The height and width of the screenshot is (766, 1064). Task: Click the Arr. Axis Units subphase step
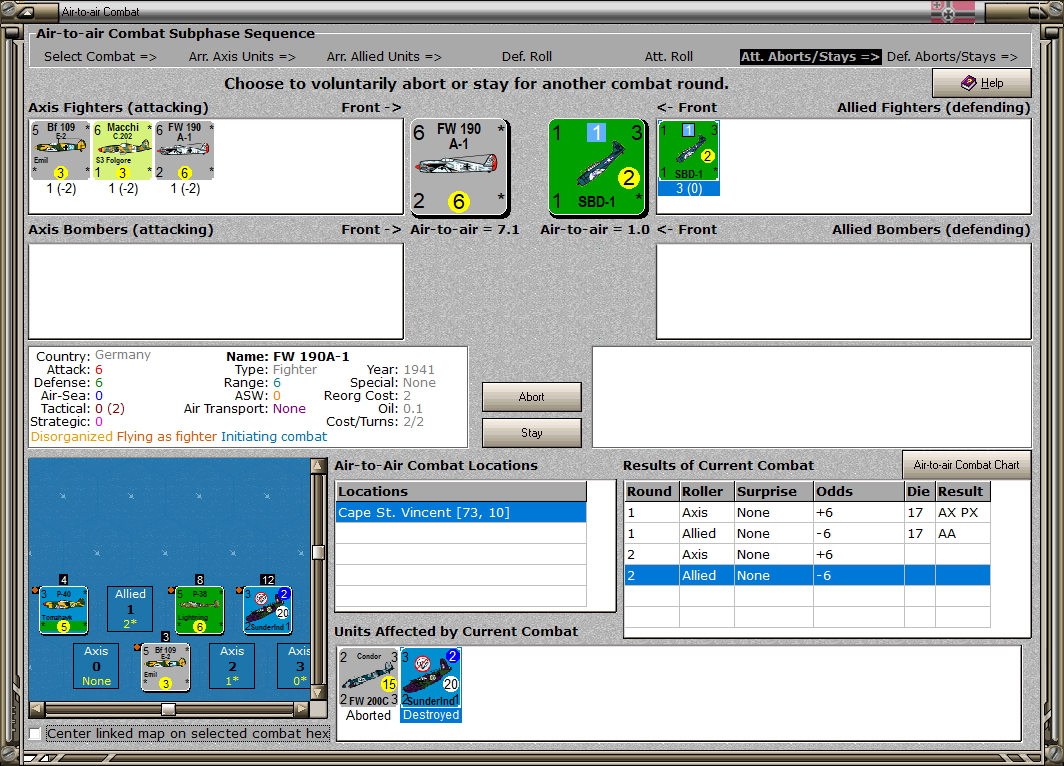click(x=242, y=57)
